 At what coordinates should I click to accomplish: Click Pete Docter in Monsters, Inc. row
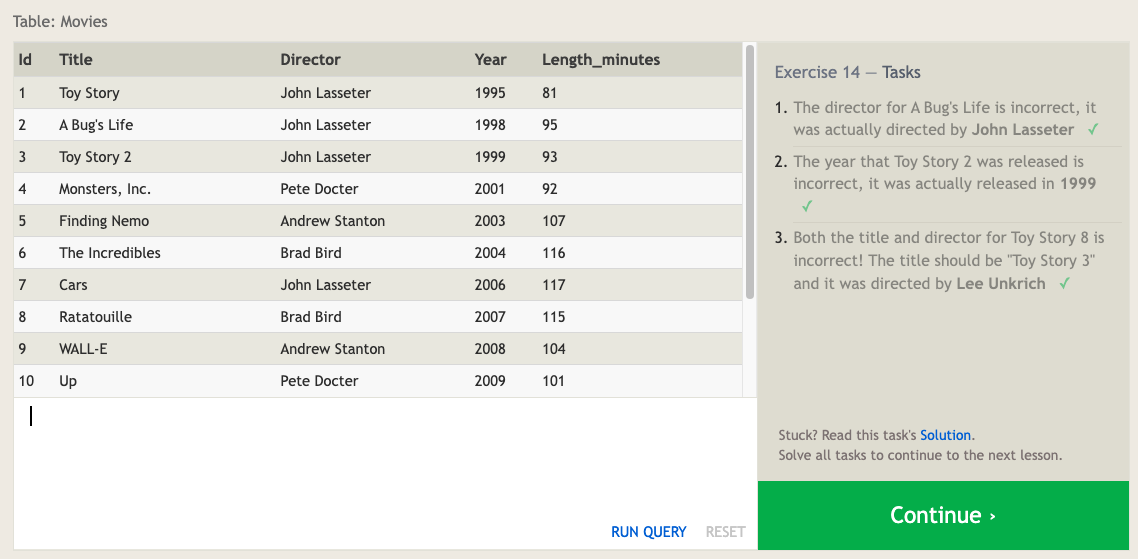coord(319,189)
